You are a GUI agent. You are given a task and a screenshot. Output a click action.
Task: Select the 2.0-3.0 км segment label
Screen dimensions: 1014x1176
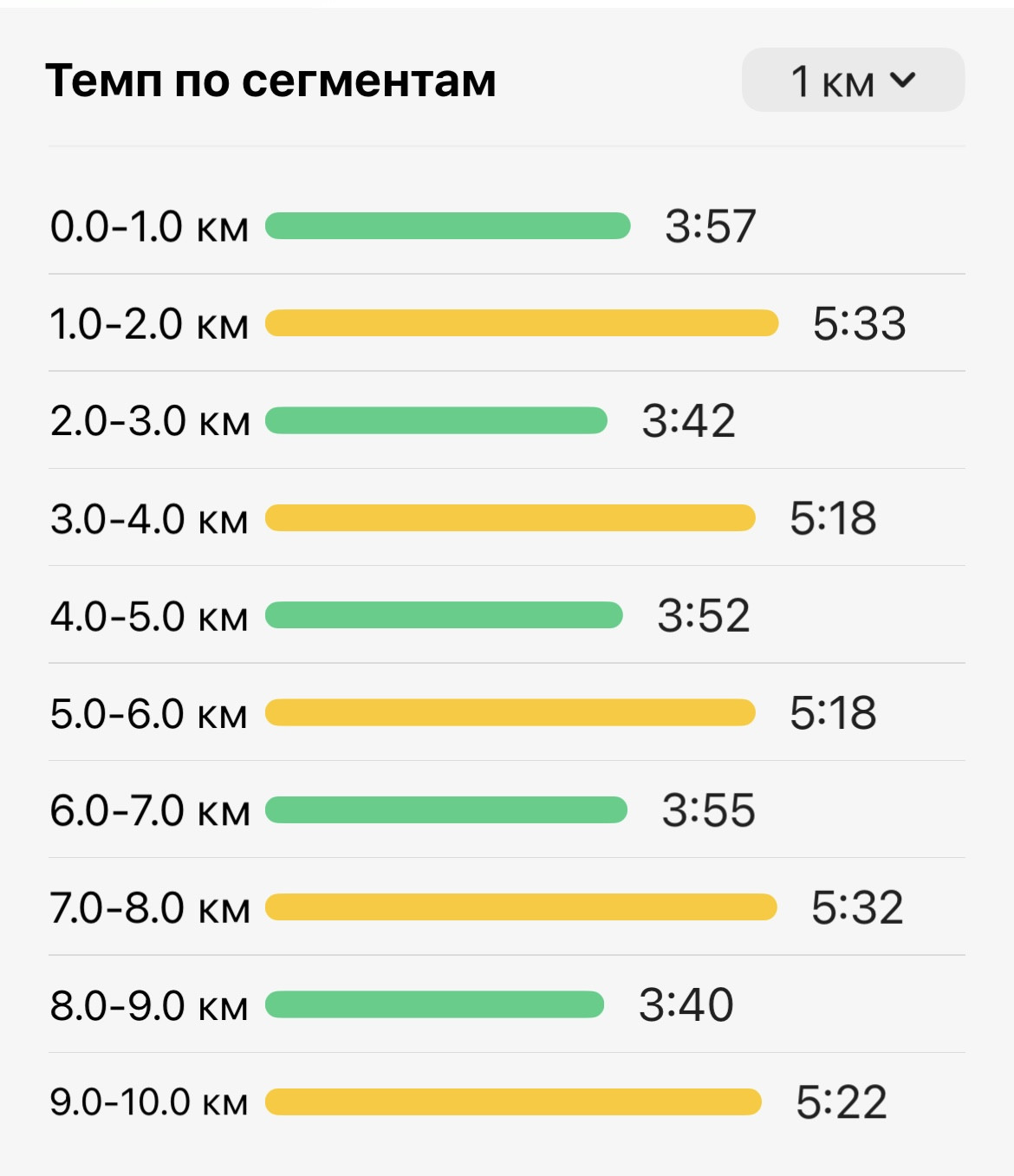150,421
